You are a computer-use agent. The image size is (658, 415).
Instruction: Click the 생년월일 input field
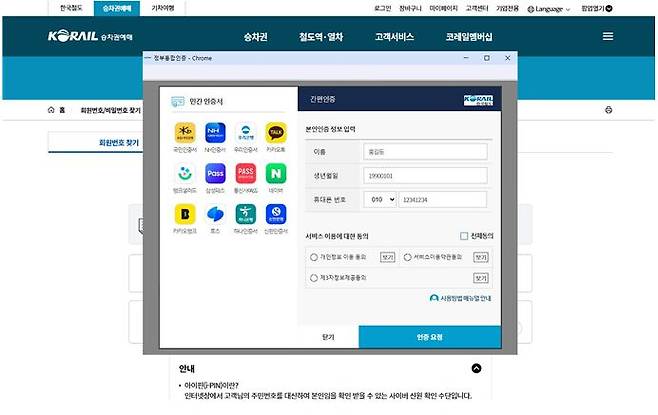[425, 176]
